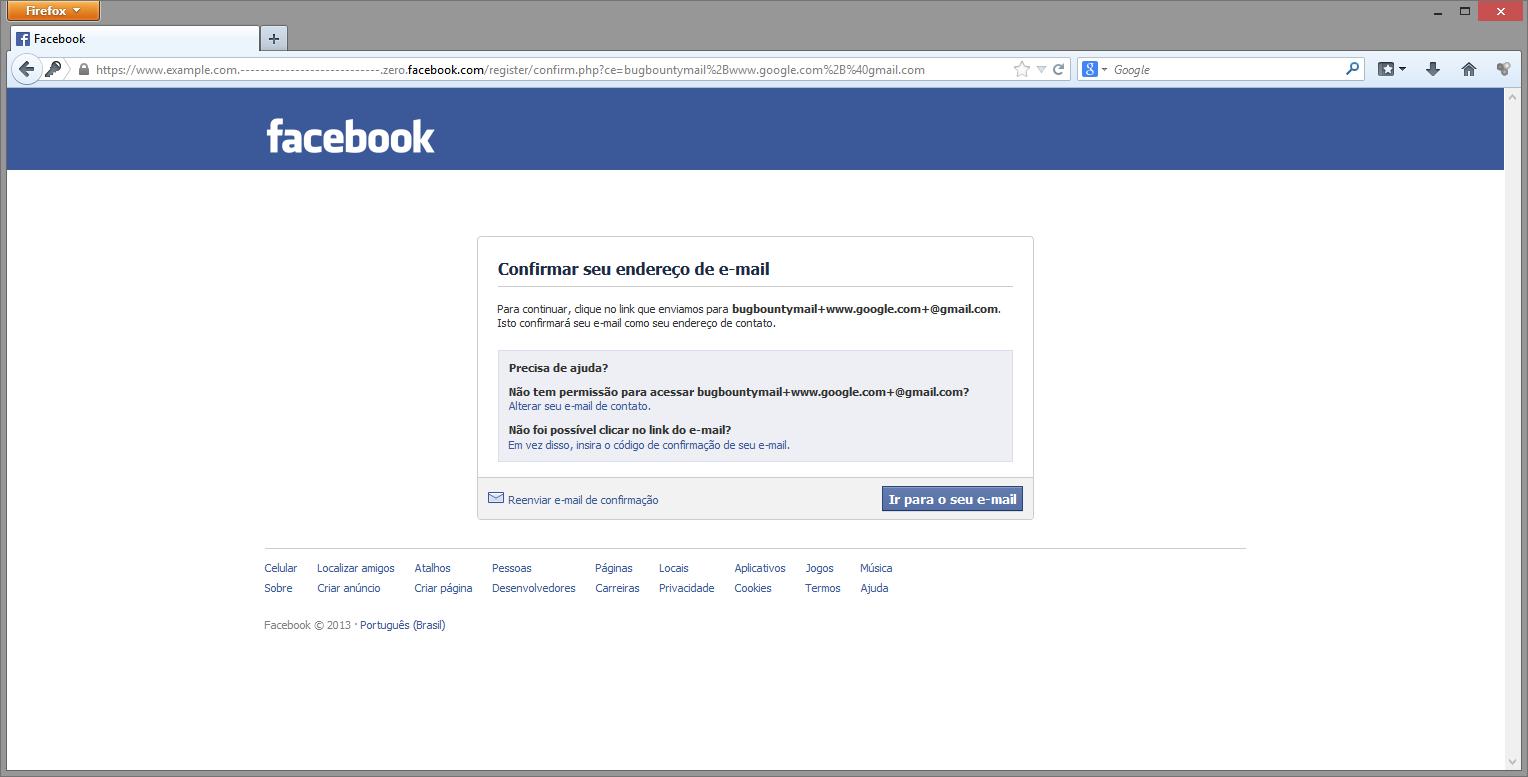Click the Facebook logo in blue header
The width and height of the screenshot is (1528, 777).
[351, 136]
